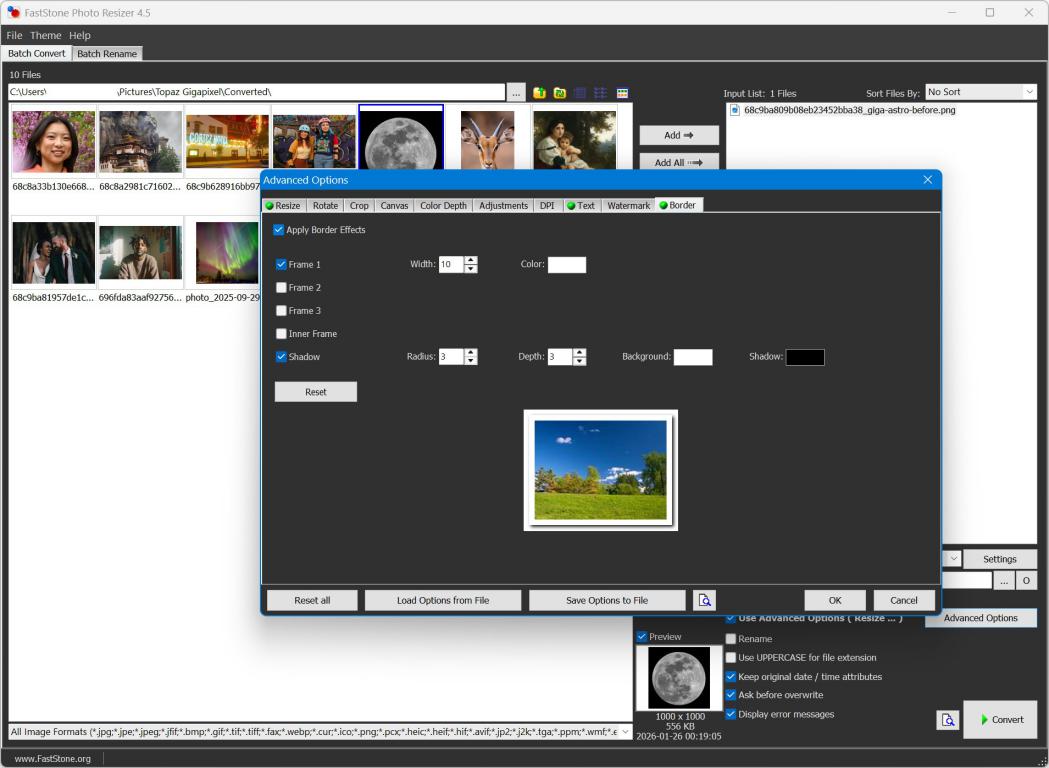Toggle the Inner Frame checkbox

(281, 334)
